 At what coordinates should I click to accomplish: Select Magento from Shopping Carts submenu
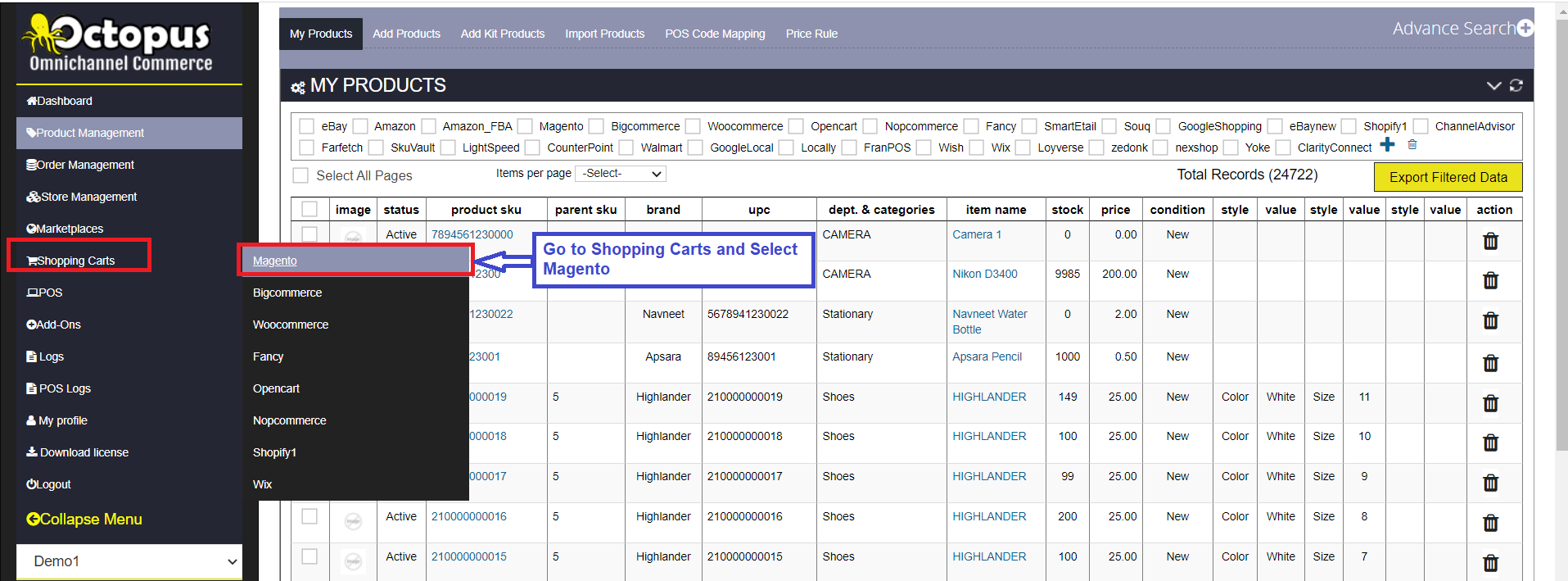click(x=355, y=261)
